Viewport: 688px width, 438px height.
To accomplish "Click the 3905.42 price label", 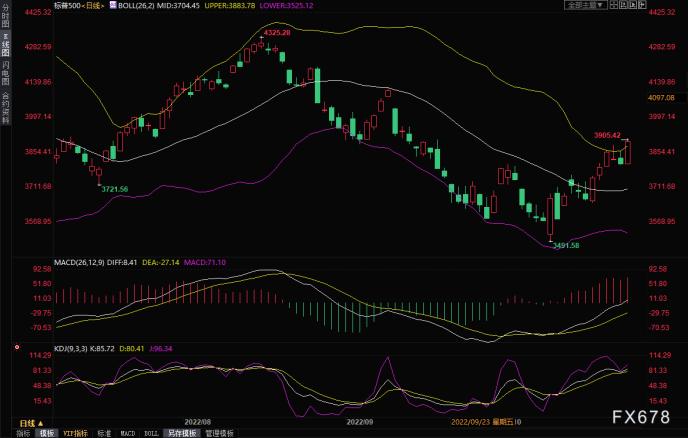I will tap(607, 135).
